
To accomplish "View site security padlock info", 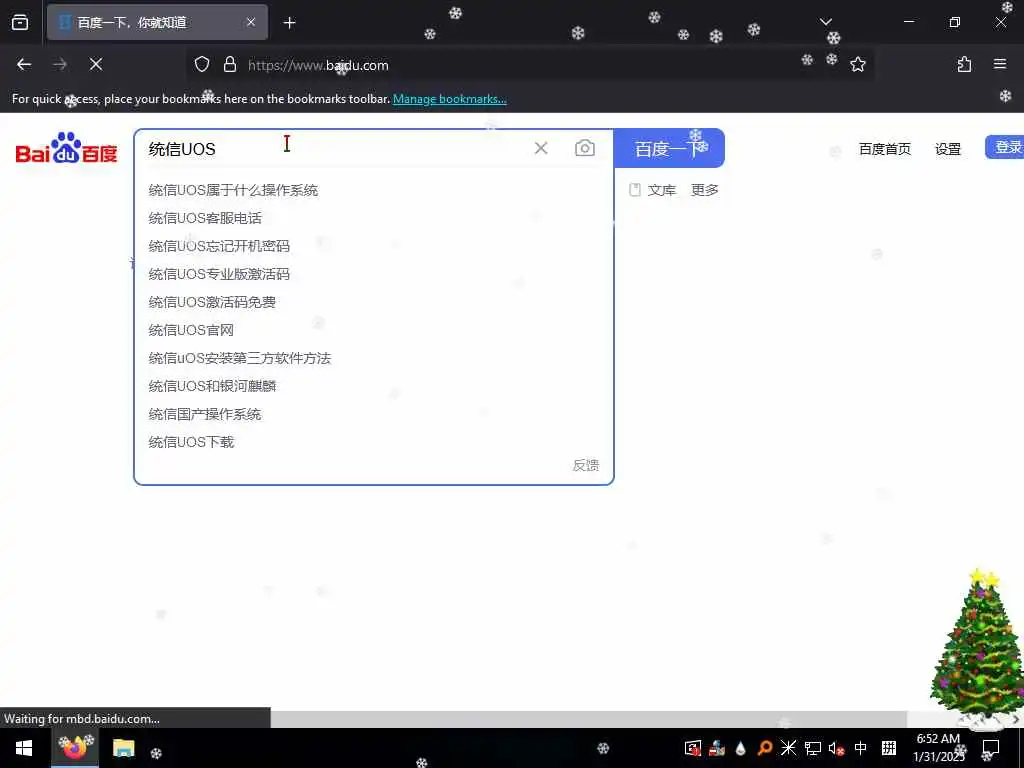I will click(x=229, y=65).
